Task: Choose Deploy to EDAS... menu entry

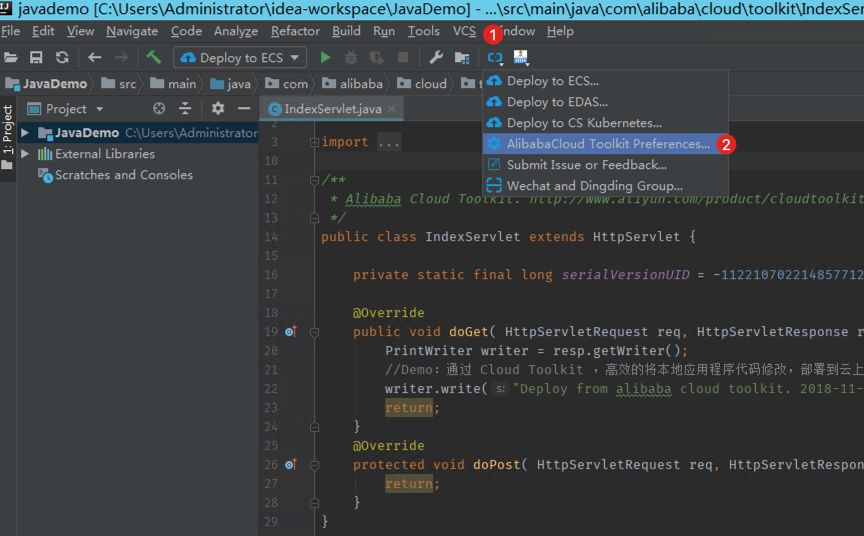Action: pos(606,102)
